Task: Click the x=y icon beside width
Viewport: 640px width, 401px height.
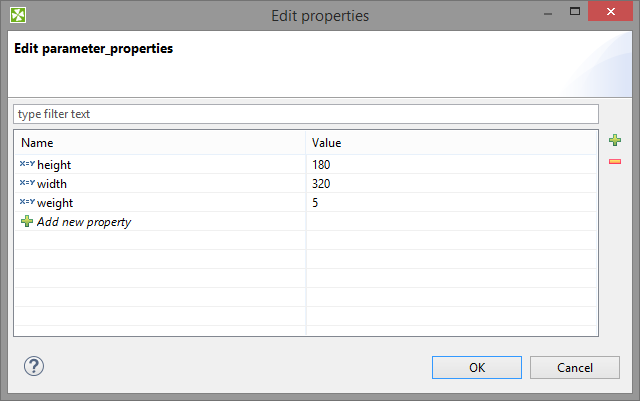Action: pyautogui.click(x=27, y=183)
